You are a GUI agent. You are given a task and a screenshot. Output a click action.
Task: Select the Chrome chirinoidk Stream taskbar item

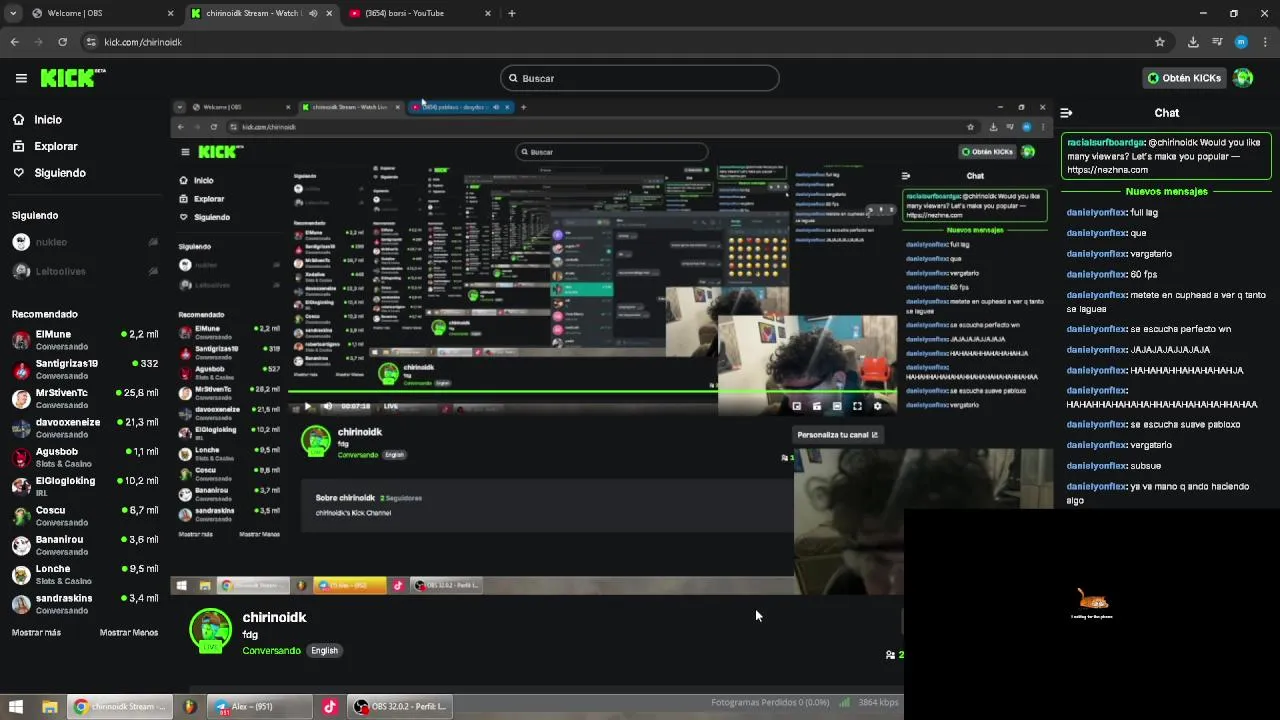(x=120, y=706)
